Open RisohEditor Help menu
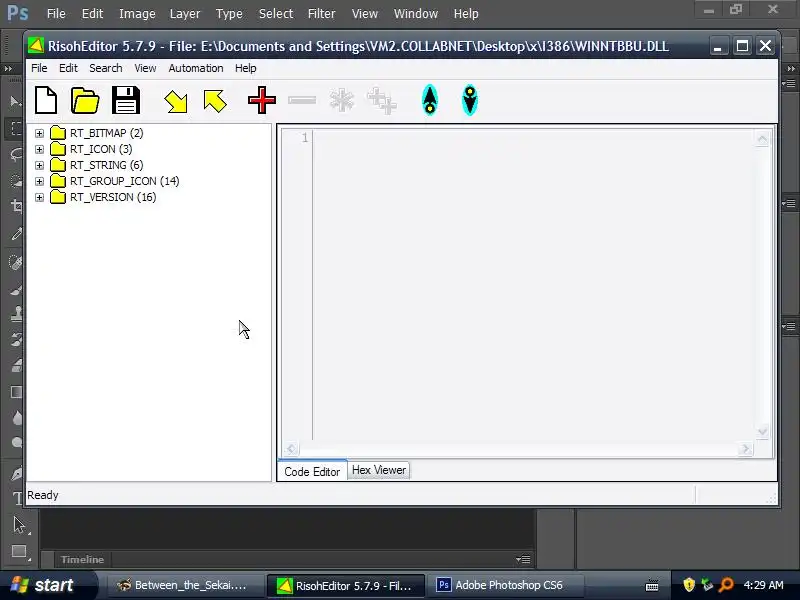 [245, 68]
